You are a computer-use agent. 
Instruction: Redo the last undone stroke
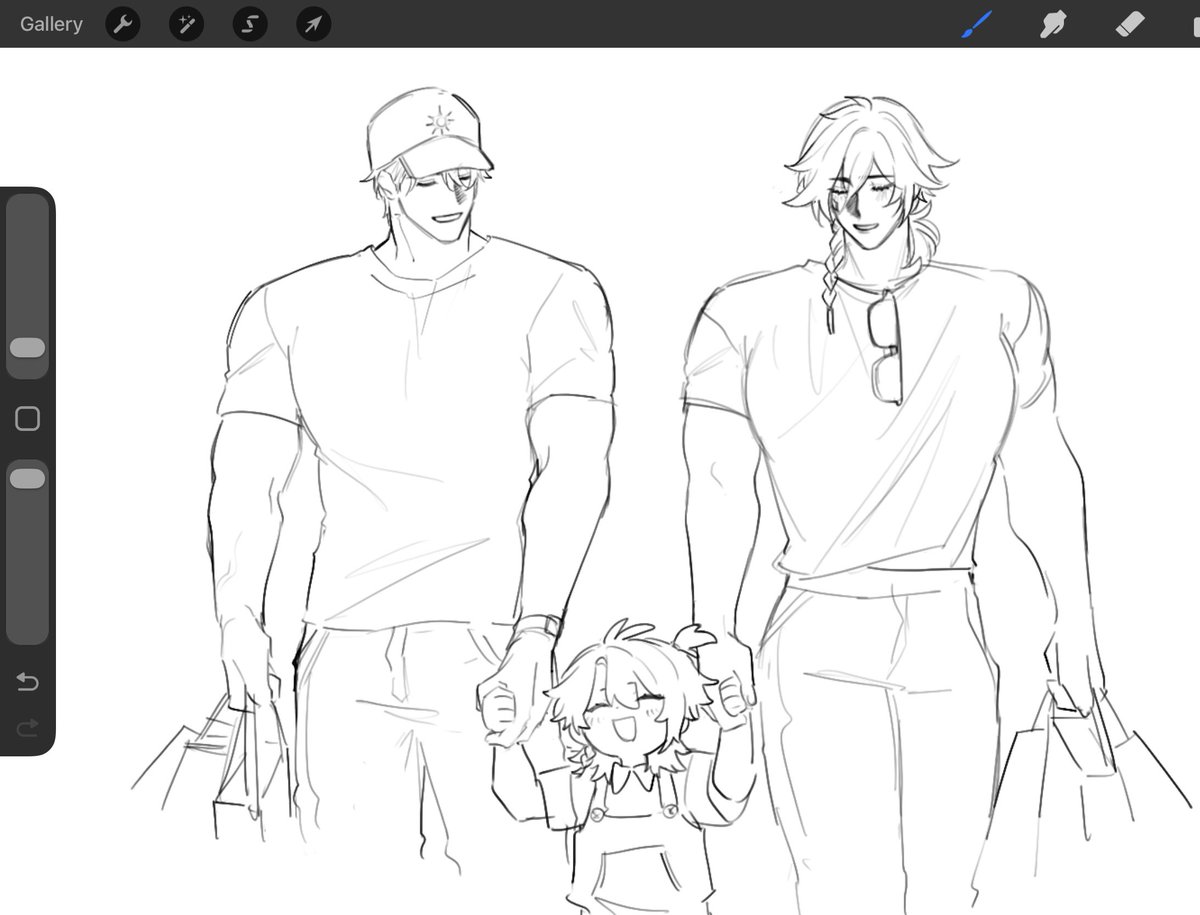pyautogui.click(x=28, y=727)
